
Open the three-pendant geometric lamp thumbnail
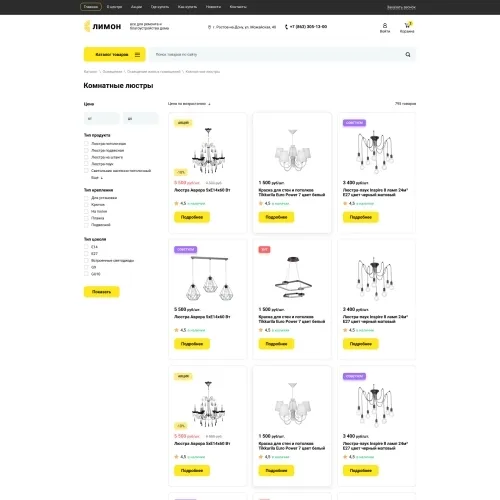(209, 278)
